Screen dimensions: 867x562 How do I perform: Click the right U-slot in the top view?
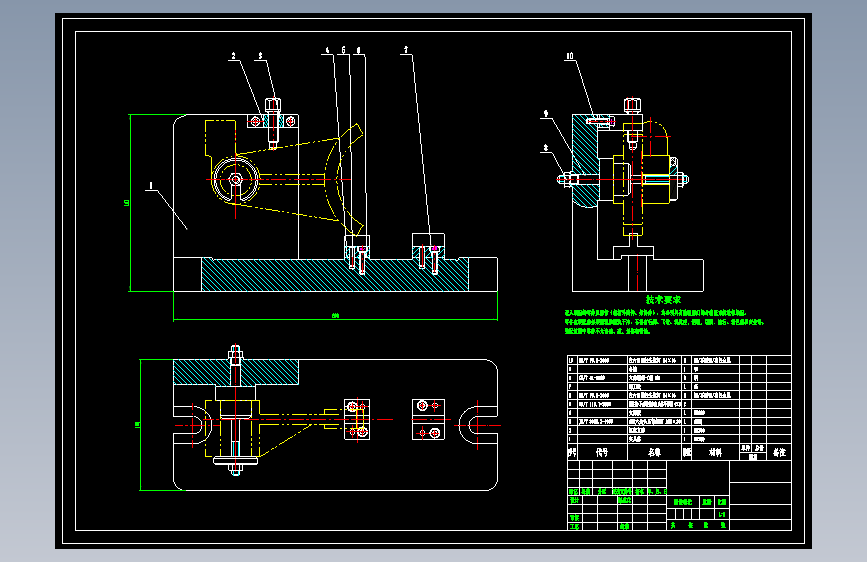(477, 425)
